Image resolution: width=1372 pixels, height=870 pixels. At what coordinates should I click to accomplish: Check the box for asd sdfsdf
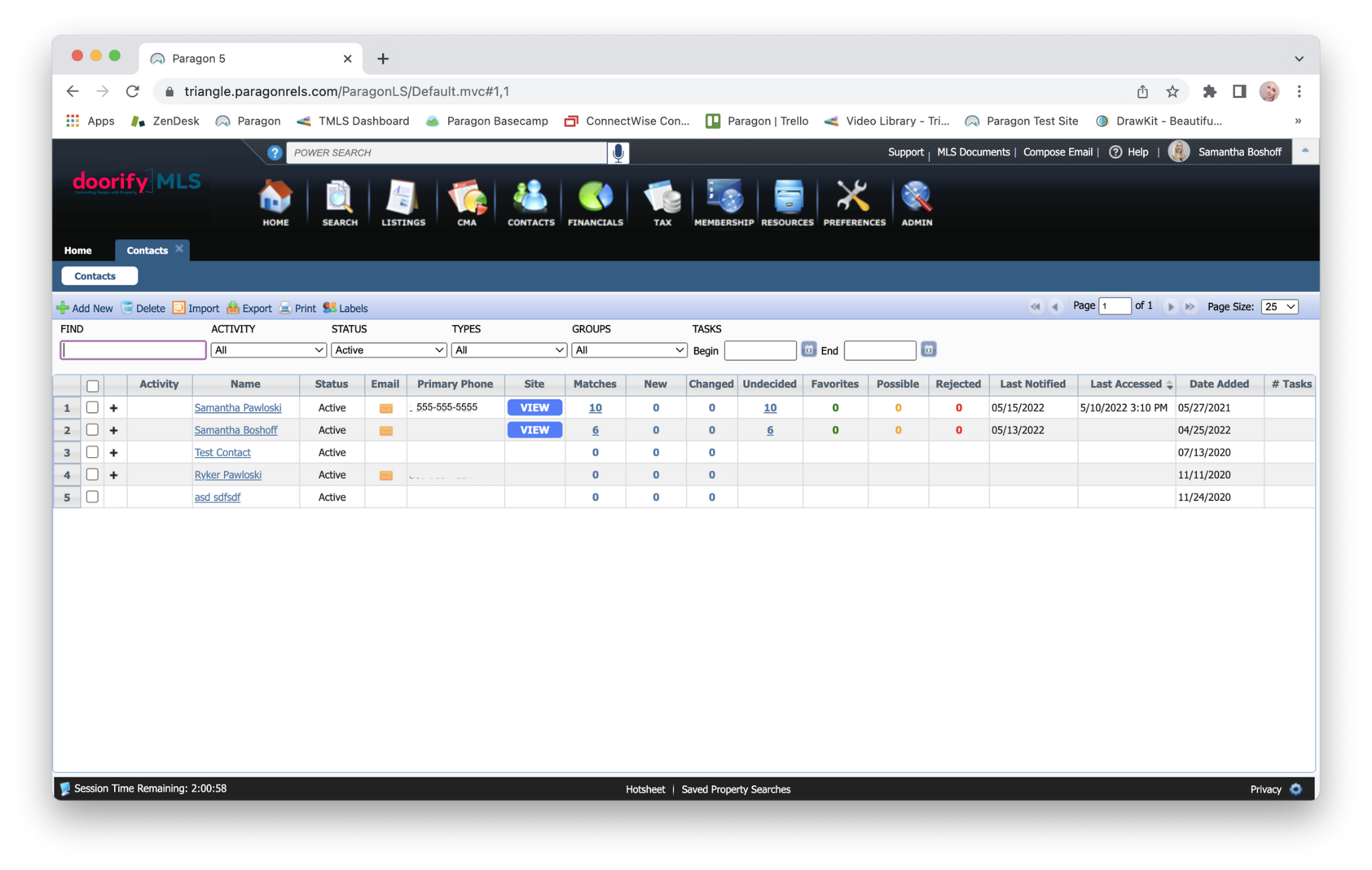pyautogui.click(x=93, y=497)
